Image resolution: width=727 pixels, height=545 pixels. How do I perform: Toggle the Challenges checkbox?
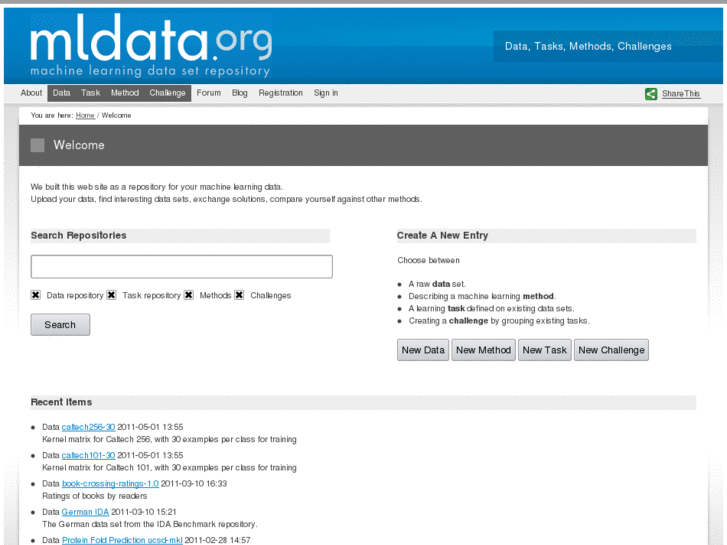(x=239, y=295)
